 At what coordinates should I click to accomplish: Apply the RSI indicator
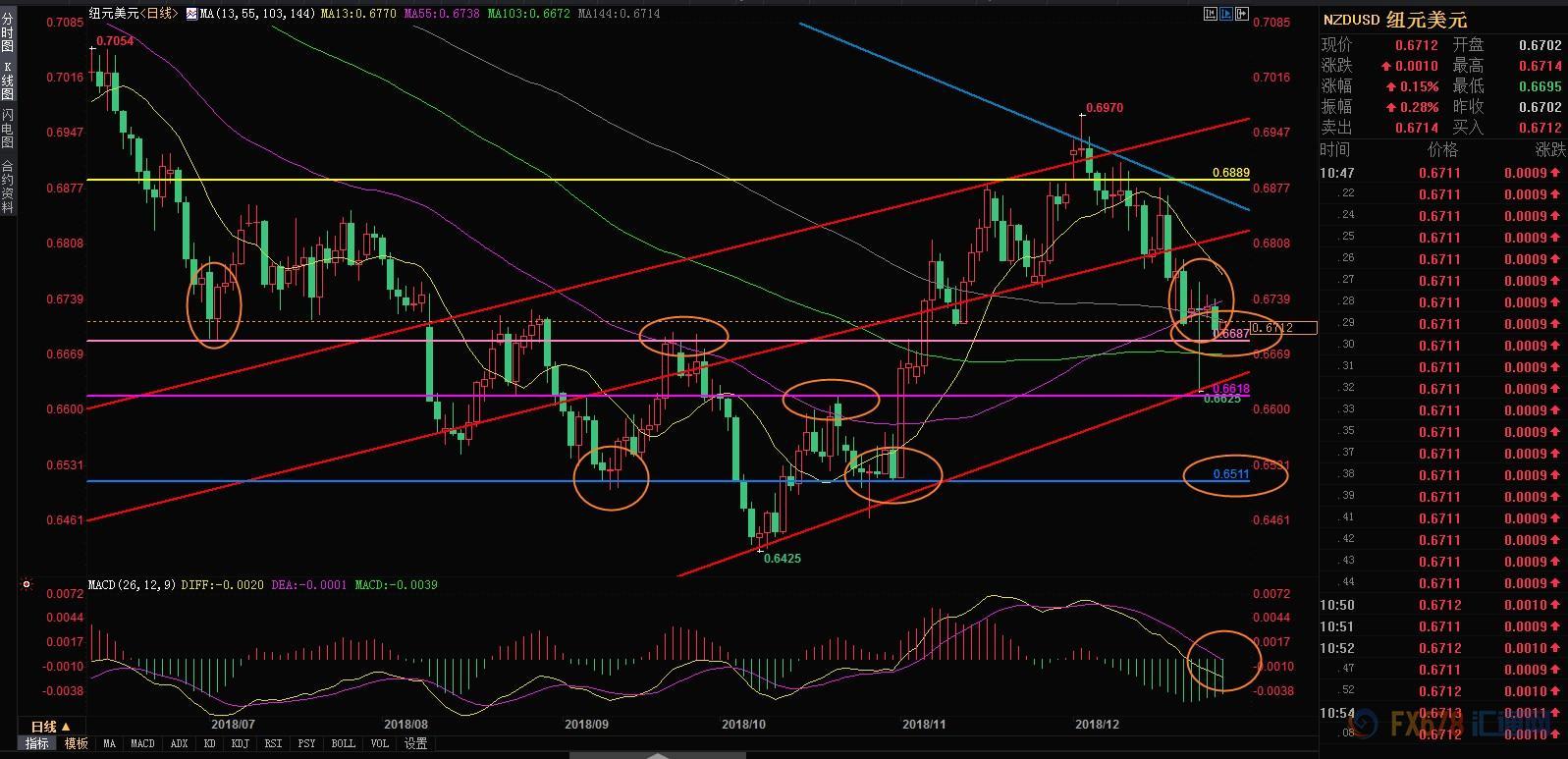(274, 744)
